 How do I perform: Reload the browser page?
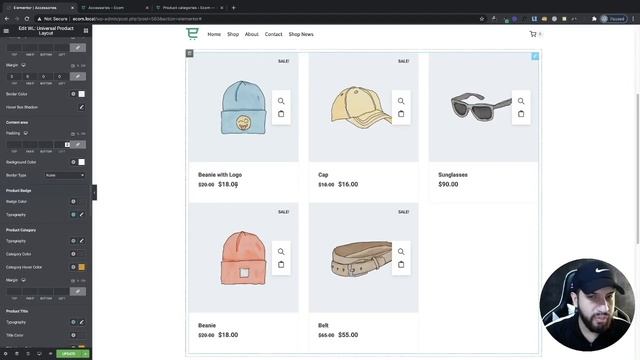[x=27, y=19]
